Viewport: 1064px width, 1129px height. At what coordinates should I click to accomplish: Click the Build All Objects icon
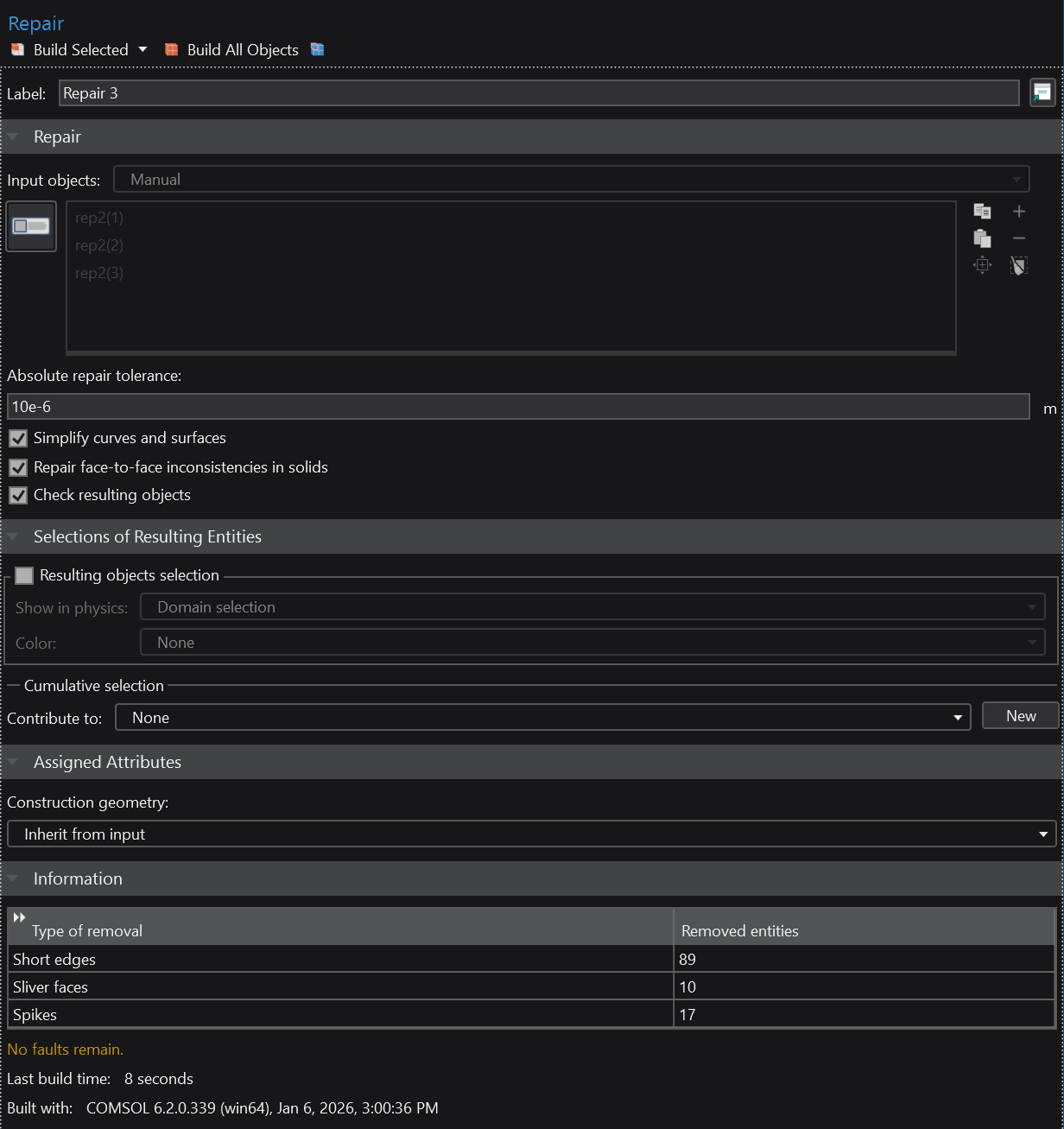coord(172,50)
